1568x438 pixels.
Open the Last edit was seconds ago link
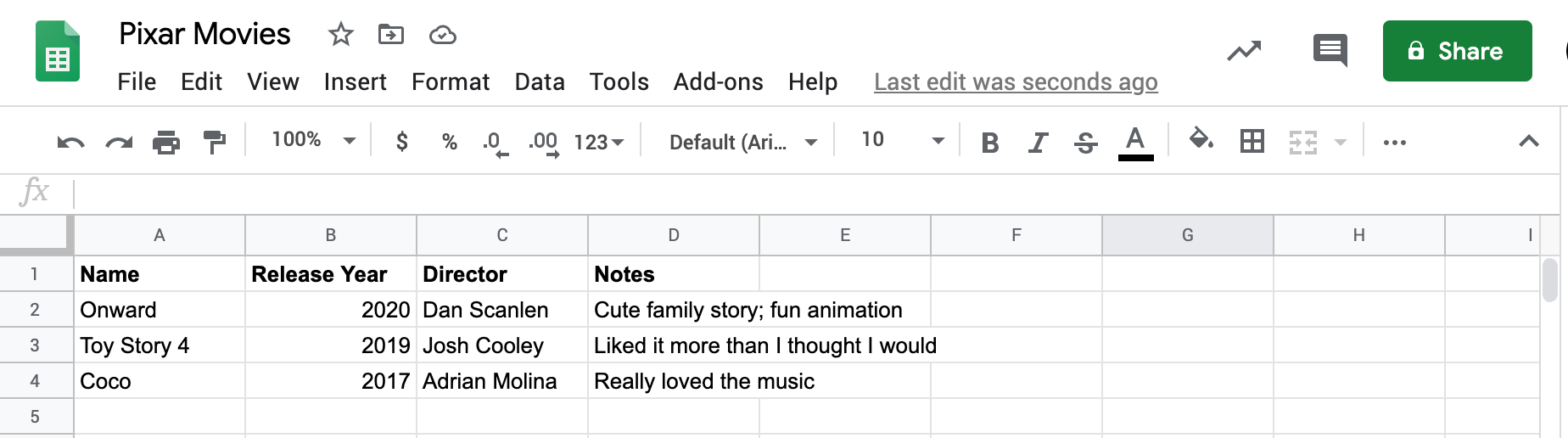point(1016,82)
